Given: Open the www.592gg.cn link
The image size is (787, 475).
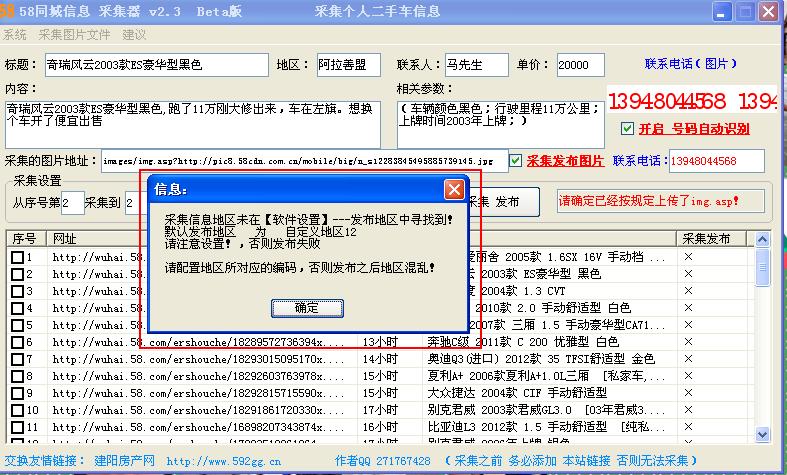Looking at the screenshot, I should coord(223,461).
